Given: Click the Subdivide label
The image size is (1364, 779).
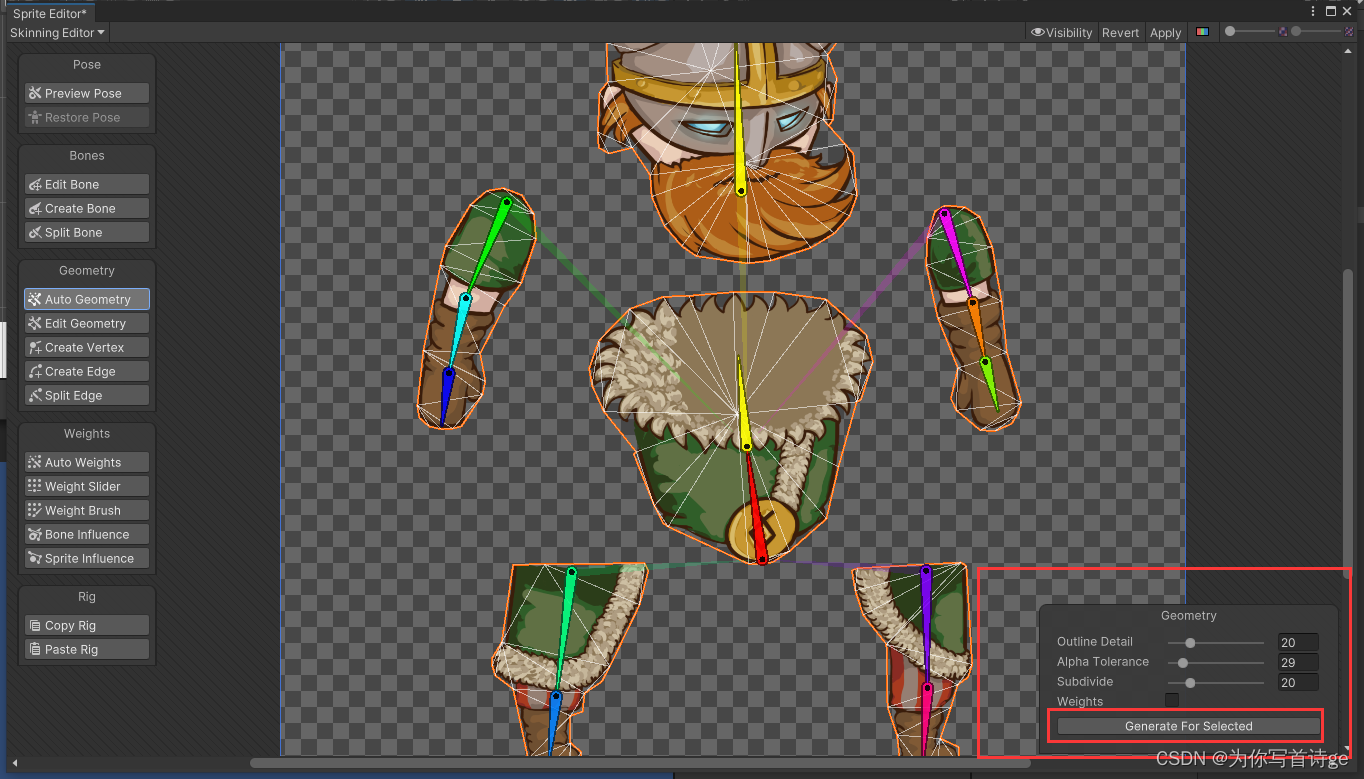Looking at the screenshot, I should (1085, 682).
